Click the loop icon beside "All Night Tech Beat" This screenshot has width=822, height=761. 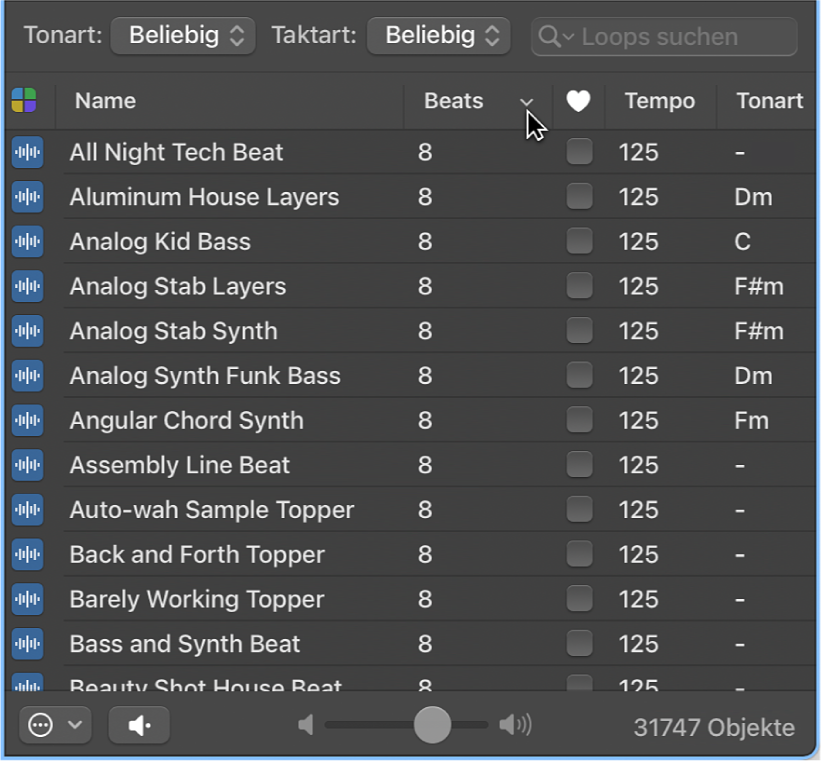(x=27, y=152)
